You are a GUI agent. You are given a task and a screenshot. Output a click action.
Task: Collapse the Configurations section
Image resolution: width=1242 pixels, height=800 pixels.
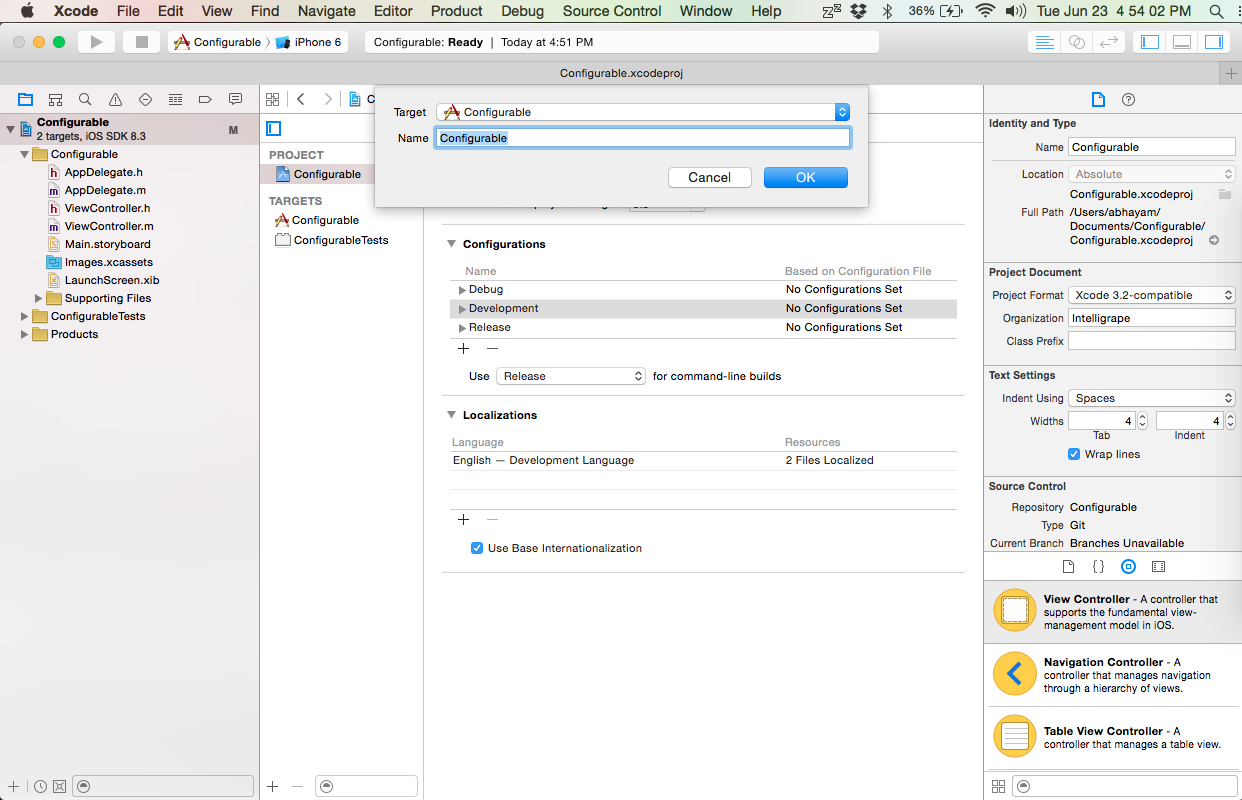coord(451,244)
